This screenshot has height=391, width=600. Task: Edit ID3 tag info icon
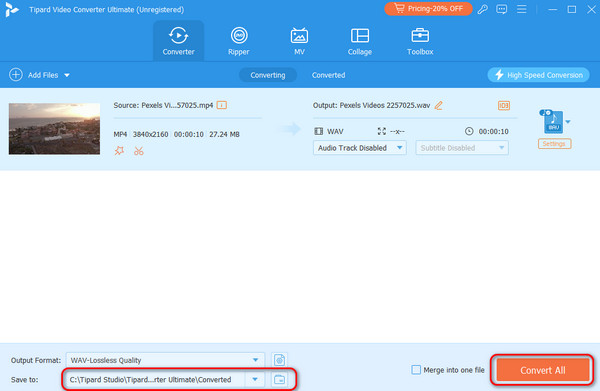point(504,105)
